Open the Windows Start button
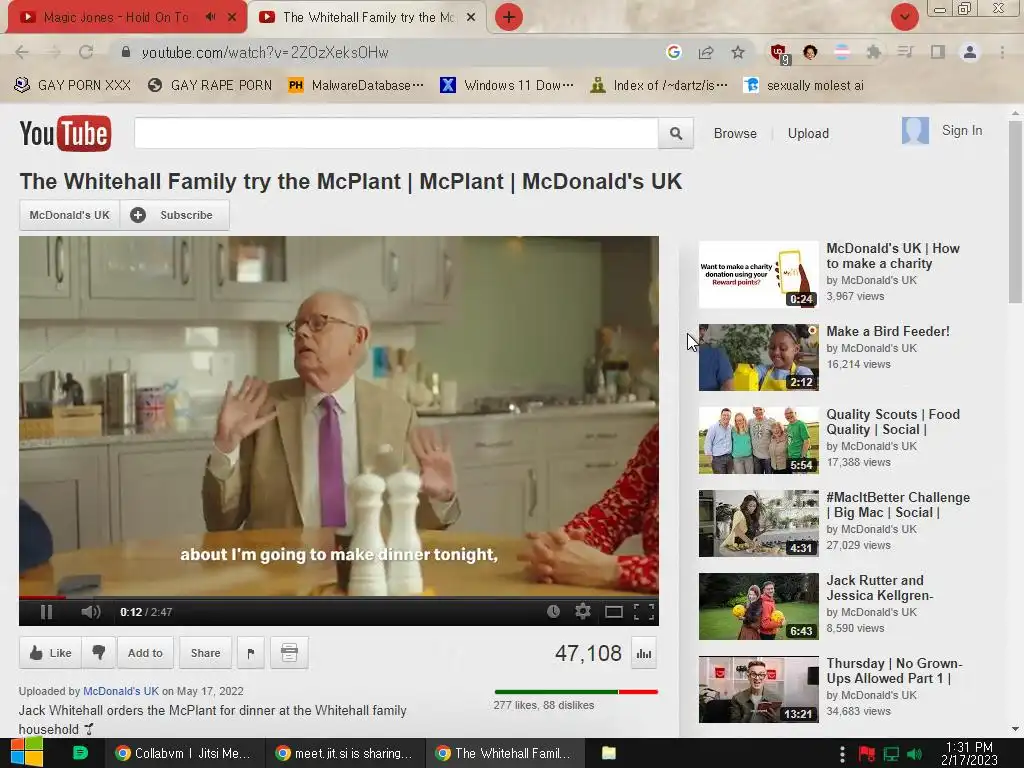Image resolution: width=1024 pixels, height=768 pixels. tap(25, 753)
